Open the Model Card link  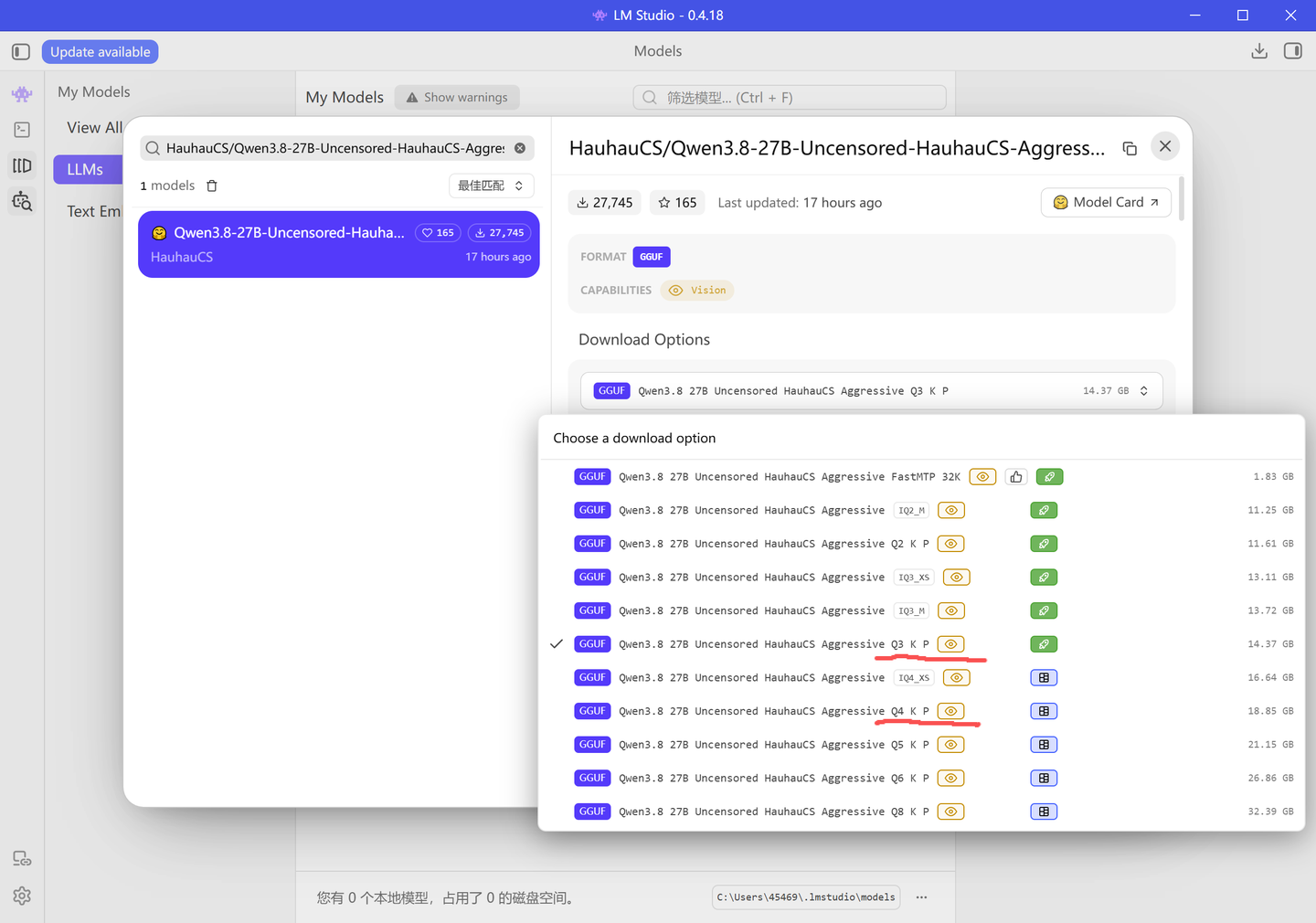point(1106,202)
